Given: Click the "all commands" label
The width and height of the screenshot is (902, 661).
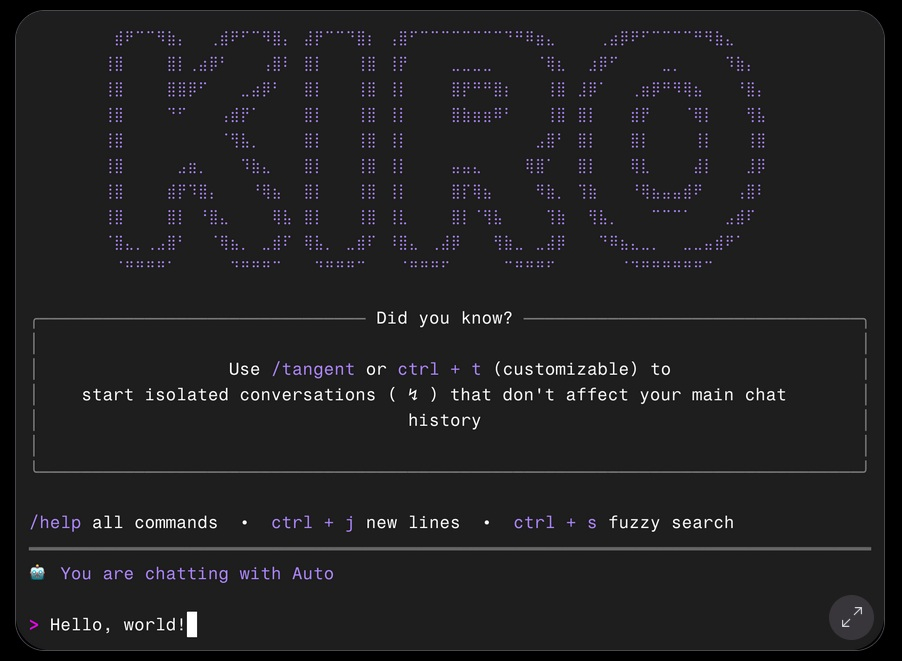Looking at the screenshot, I should pyautogui.click(x=155, y=523).
